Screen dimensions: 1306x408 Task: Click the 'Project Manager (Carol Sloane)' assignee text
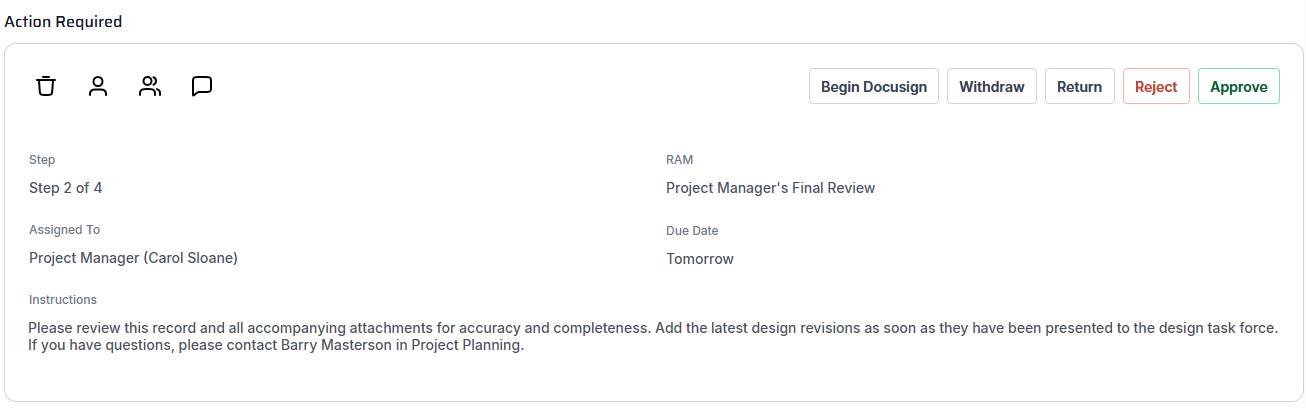(x=133, y=258)
